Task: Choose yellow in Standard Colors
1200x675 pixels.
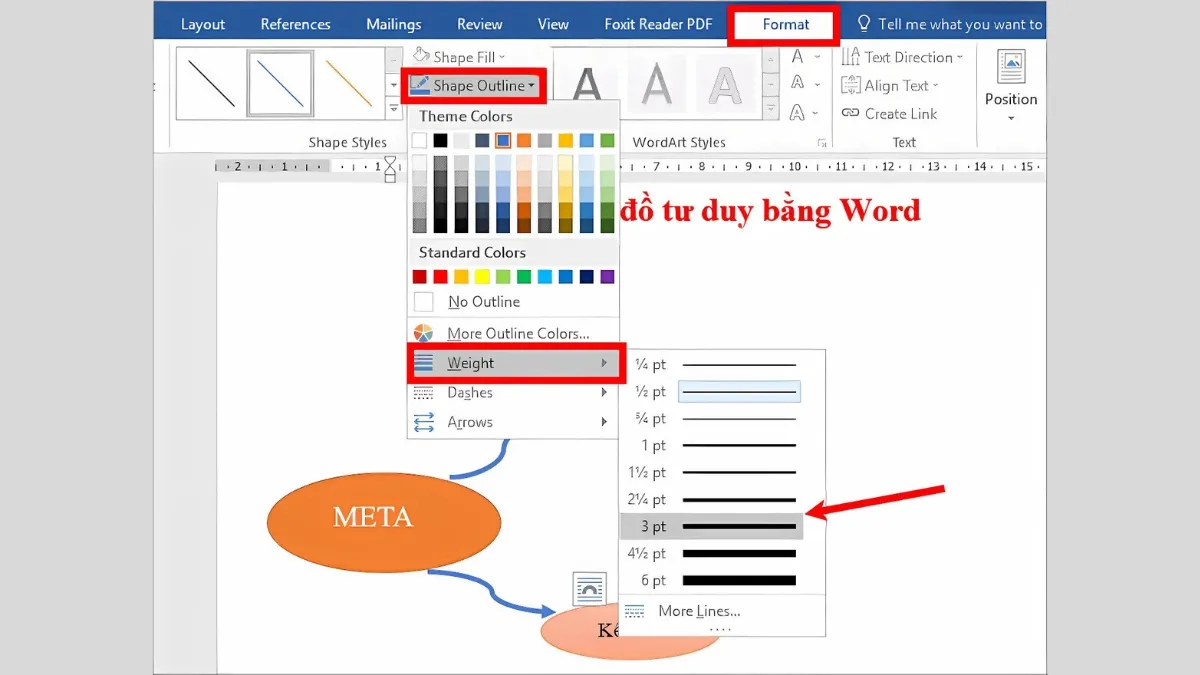Action: point(482,277)
